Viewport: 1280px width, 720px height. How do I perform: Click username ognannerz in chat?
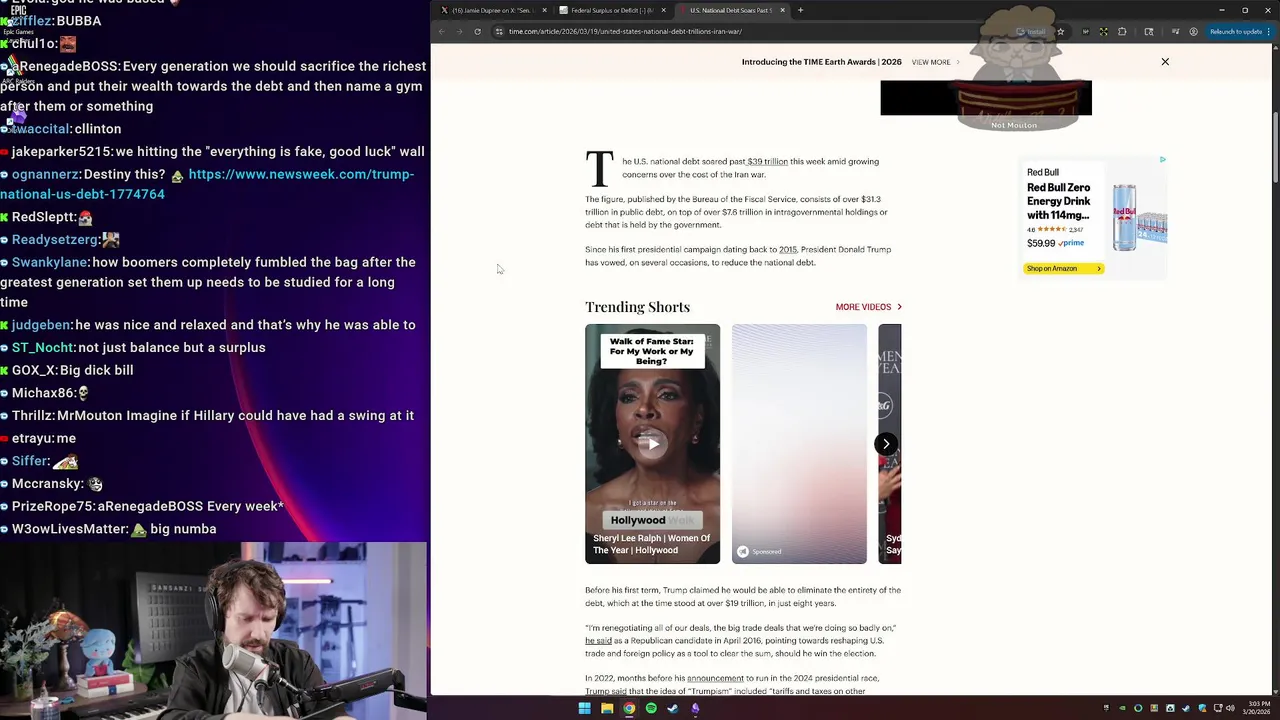tap(45, 174)
